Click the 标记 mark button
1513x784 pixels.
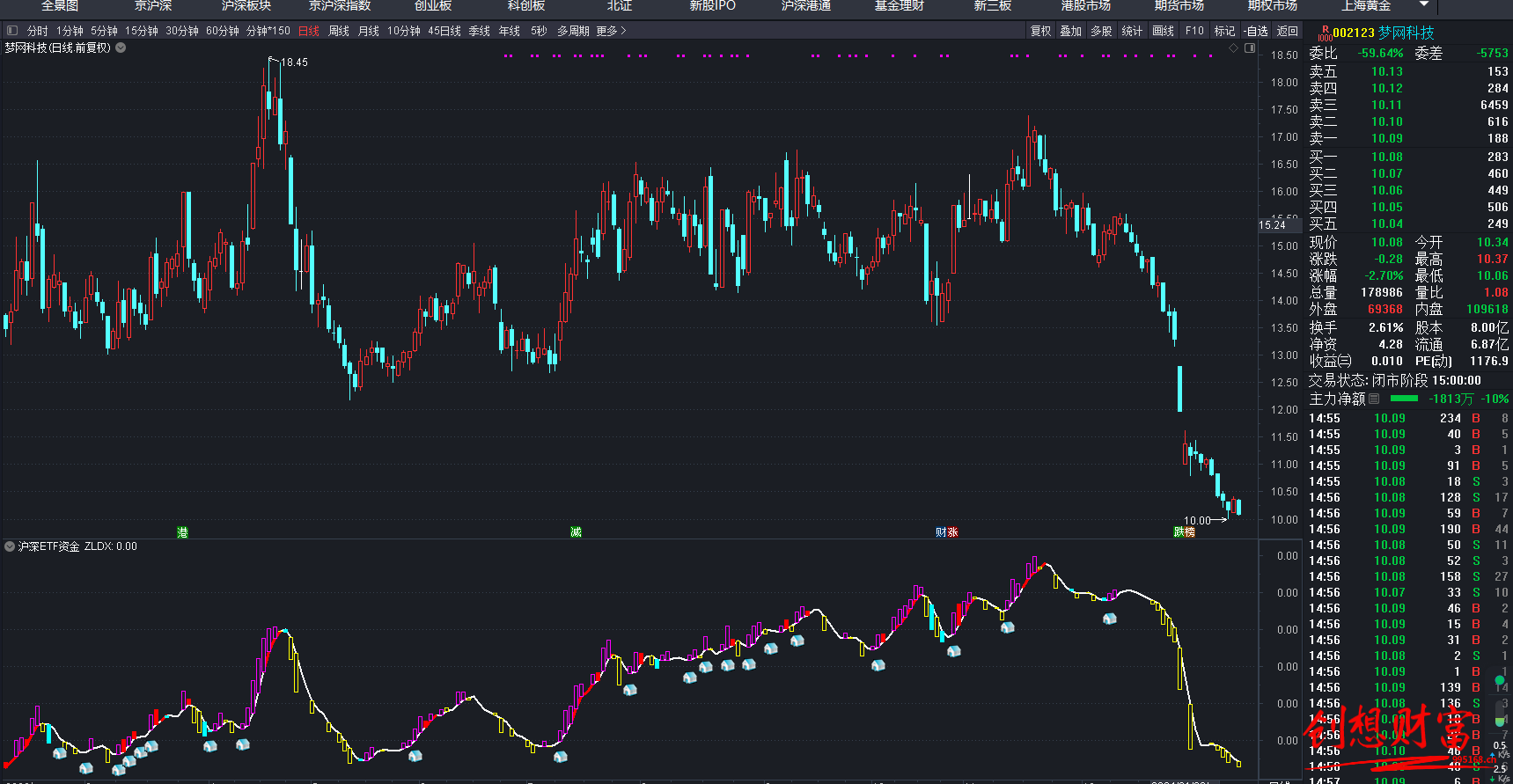(x=1224, y=31)
